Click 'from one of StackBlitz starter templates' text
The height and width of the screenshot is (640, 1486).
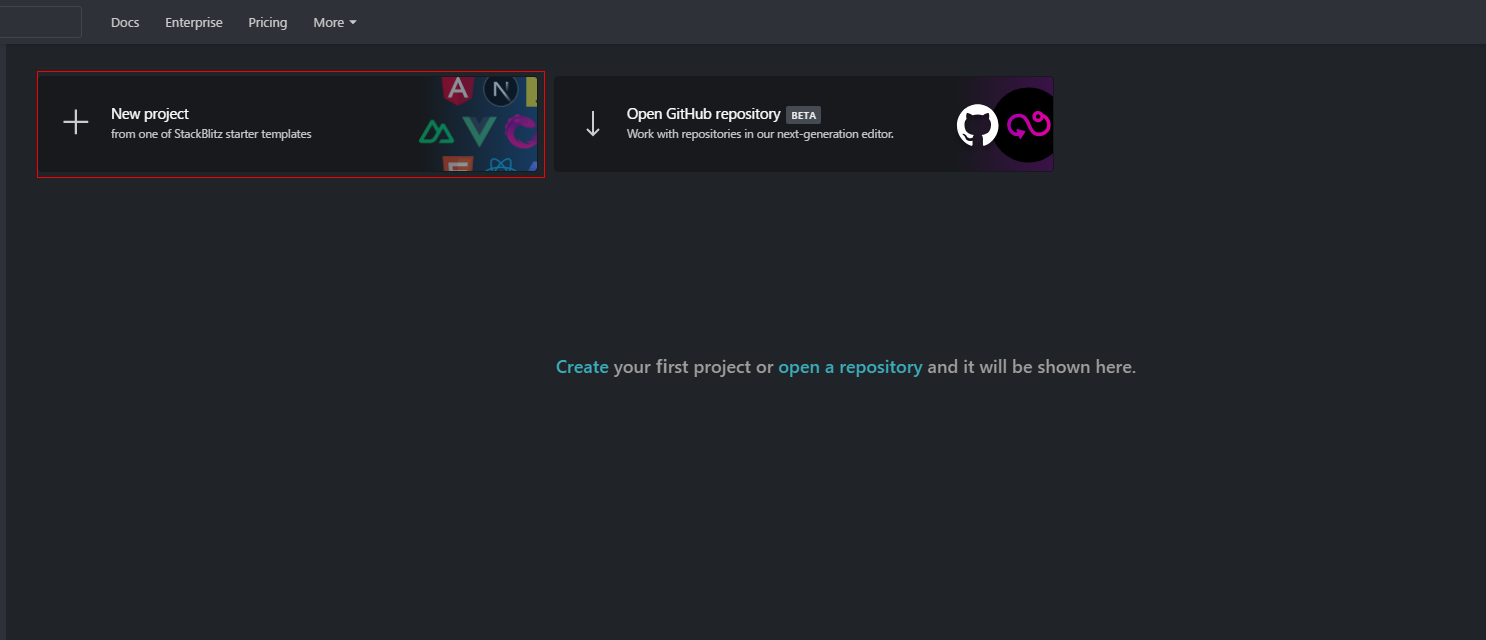(211, 134)
